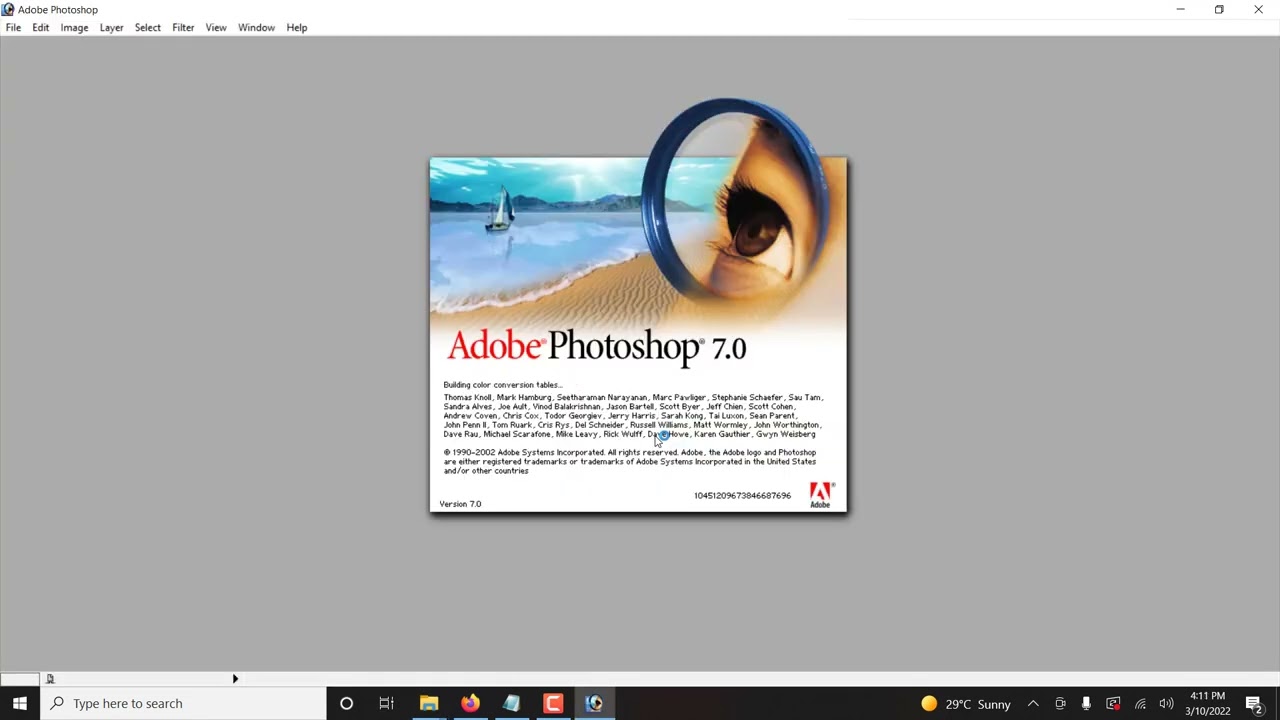Open File Explorer from the taskbar
Viewport: 1280px width, 720px height.
pos(429,703)
